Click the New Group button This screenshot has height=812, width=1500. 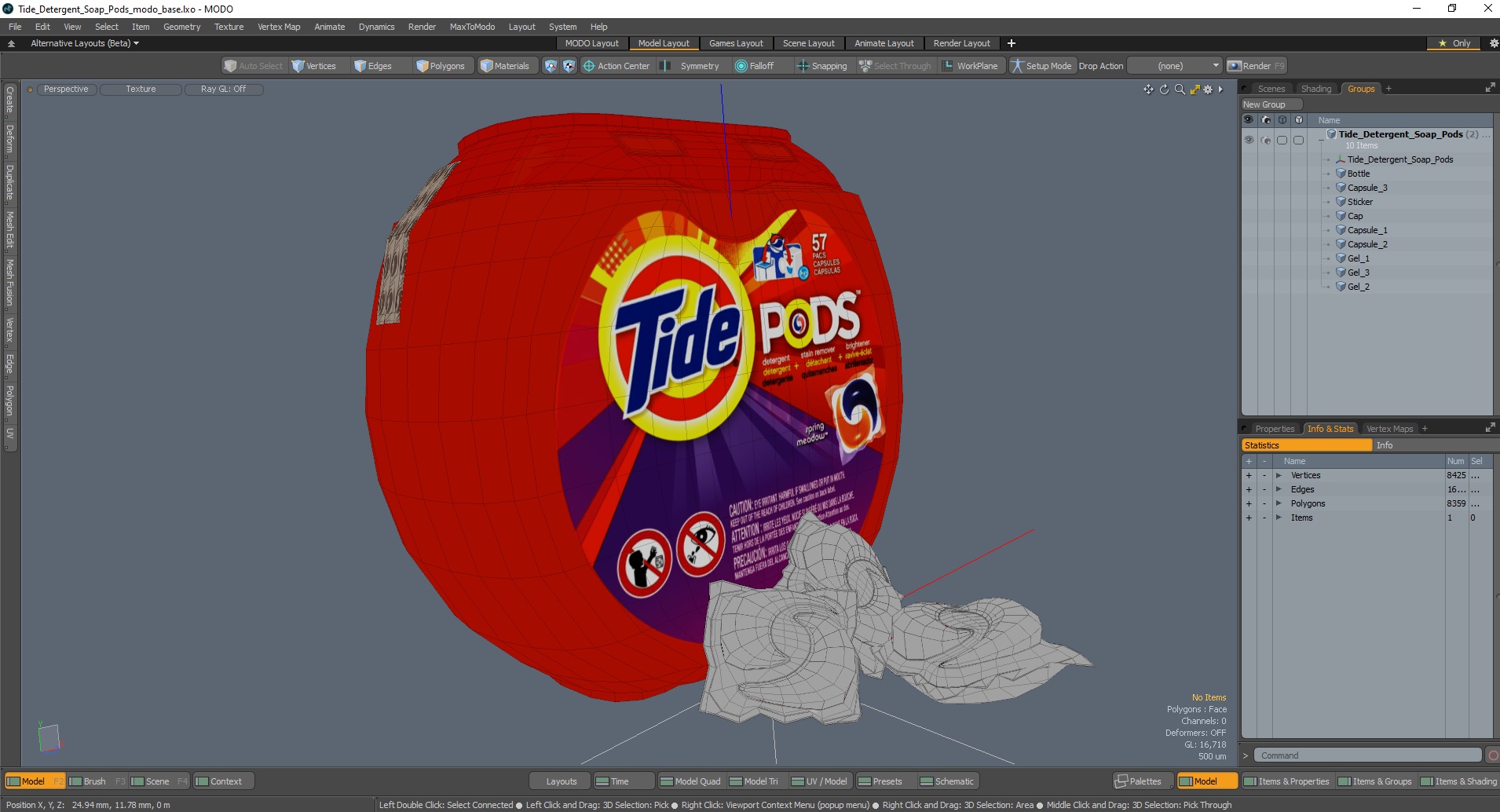click(1271, 104)
